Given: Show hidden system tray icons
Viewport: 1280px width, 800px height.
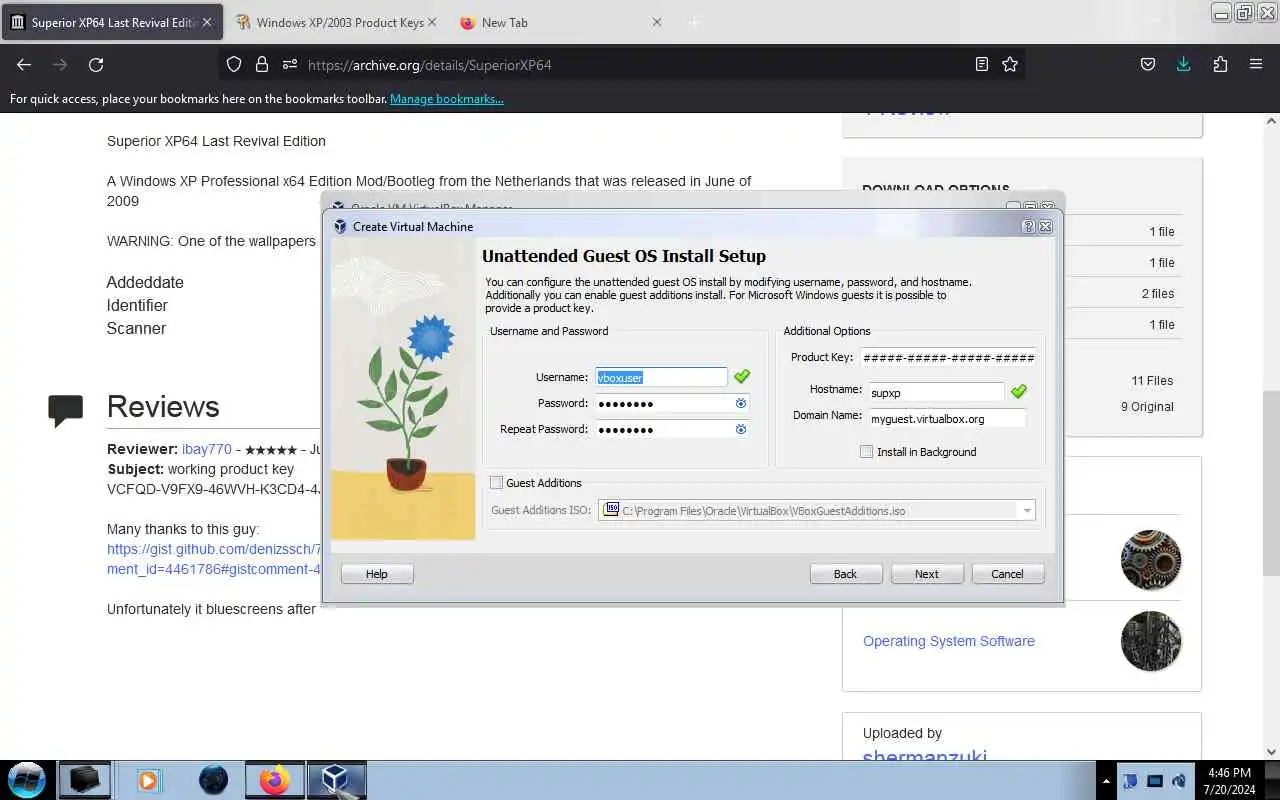Looking at the screenshot, I should point(1106,780).
